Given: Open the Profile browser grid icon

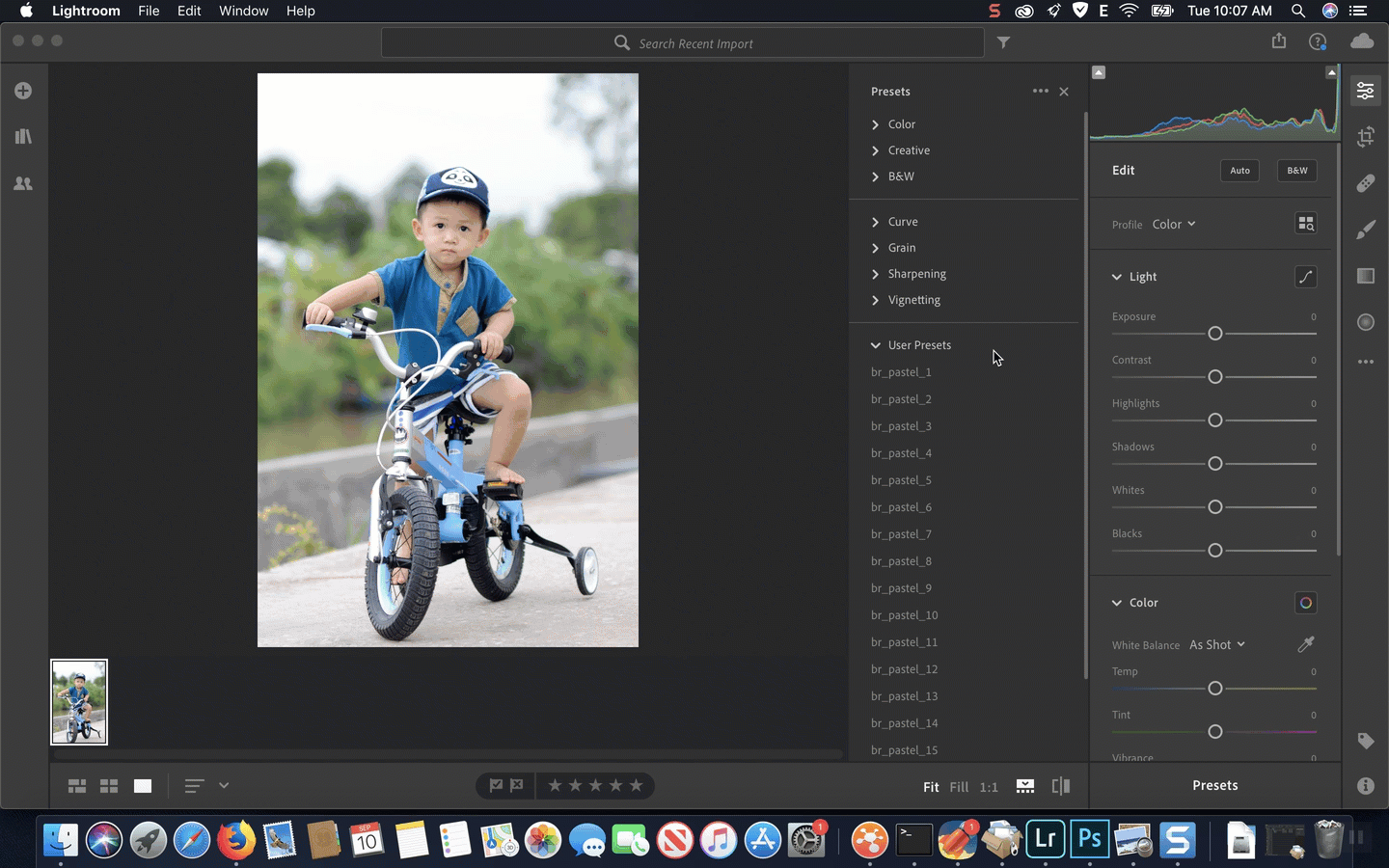Looking at the screenshot, I should click(1306, 223).
